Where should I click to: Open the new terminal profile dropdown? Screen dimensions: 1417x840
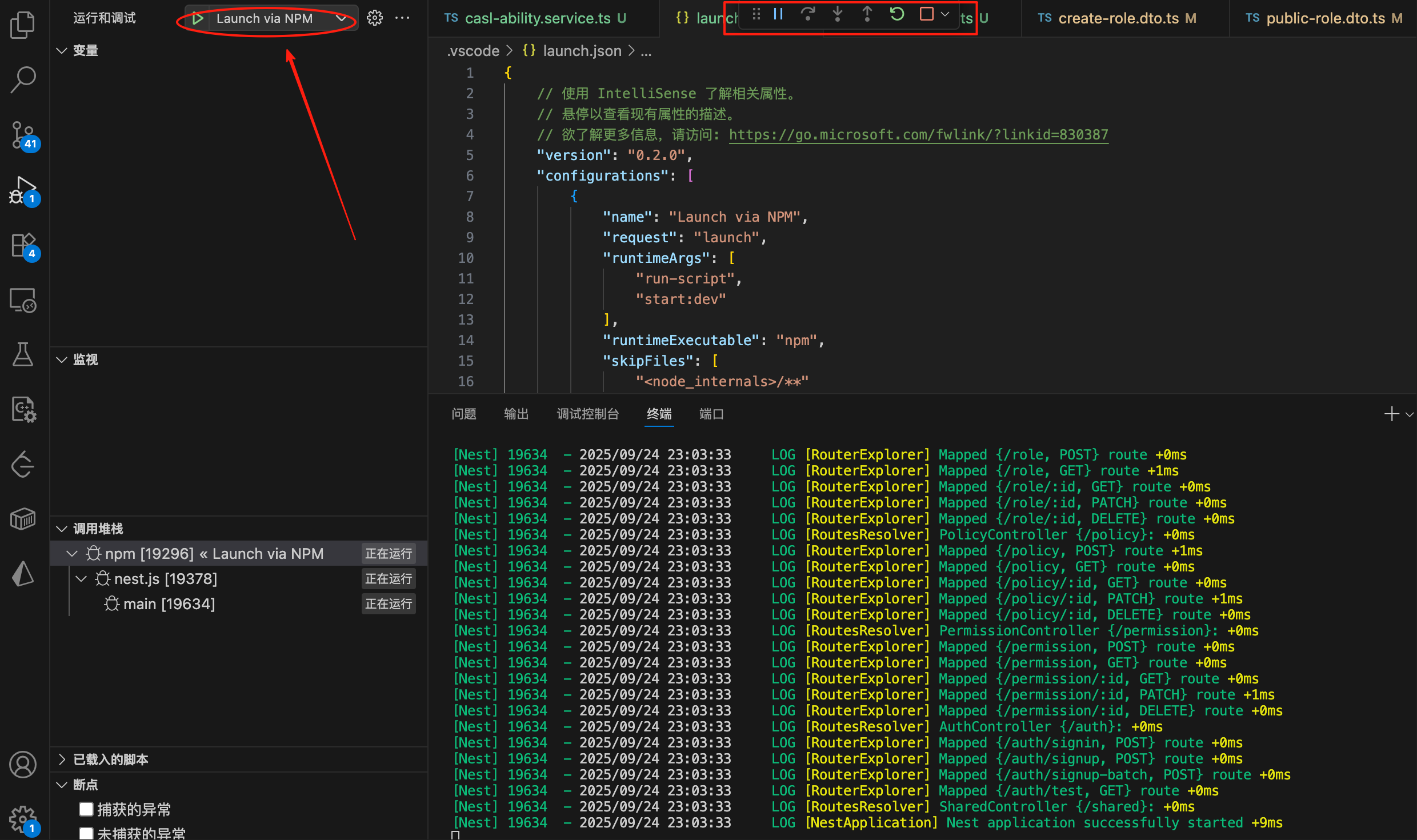(1409, 414)
